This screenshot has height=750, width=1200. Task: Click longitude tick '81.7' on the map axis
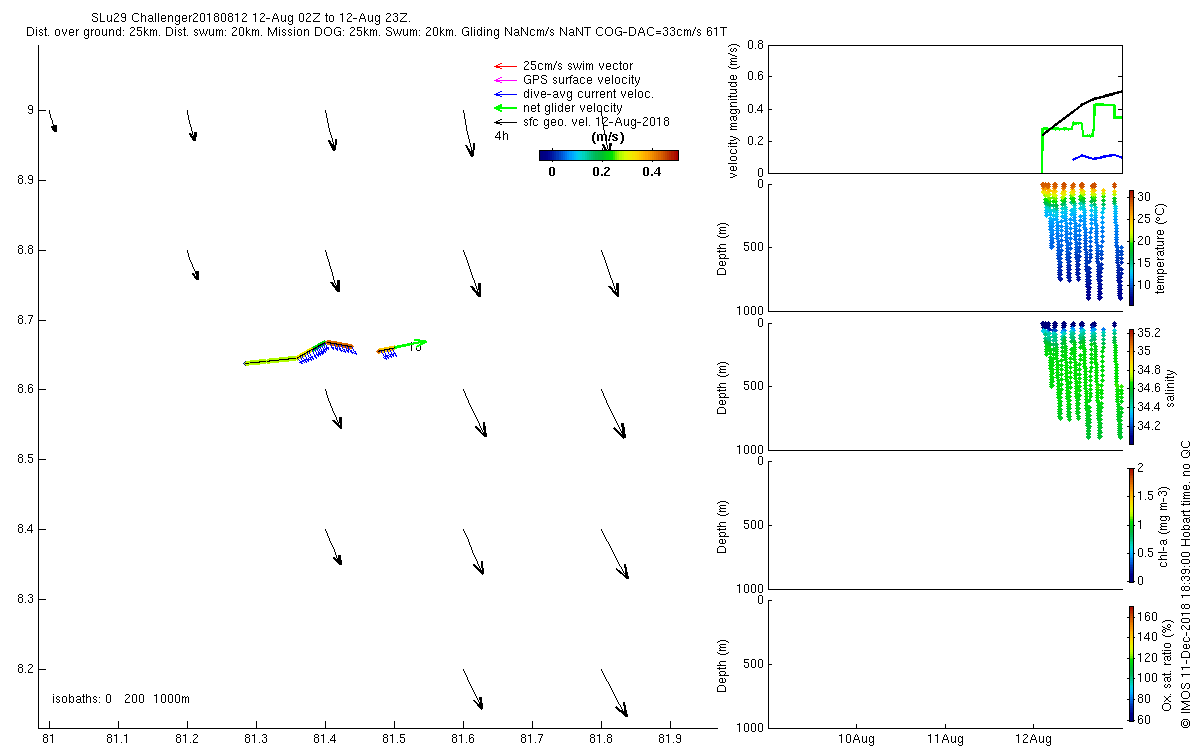(532, 739)
